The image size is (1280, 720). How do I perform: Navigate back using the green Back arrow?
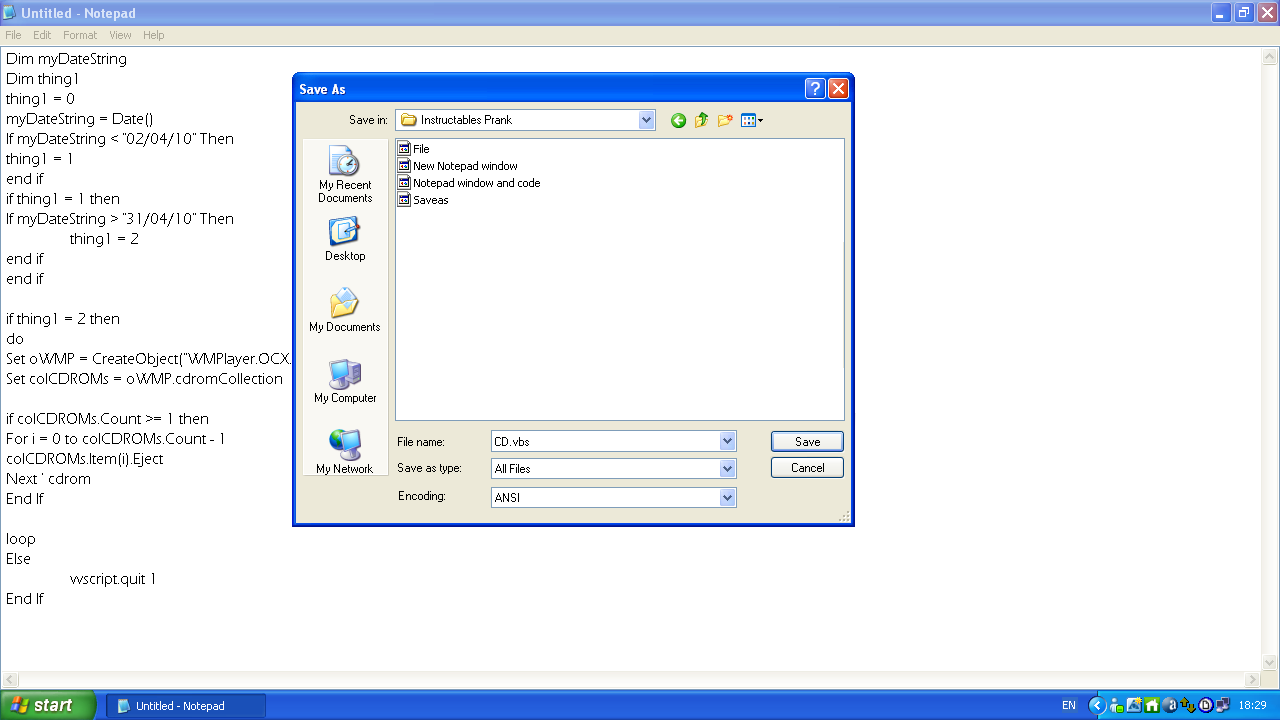coord(678,120)
